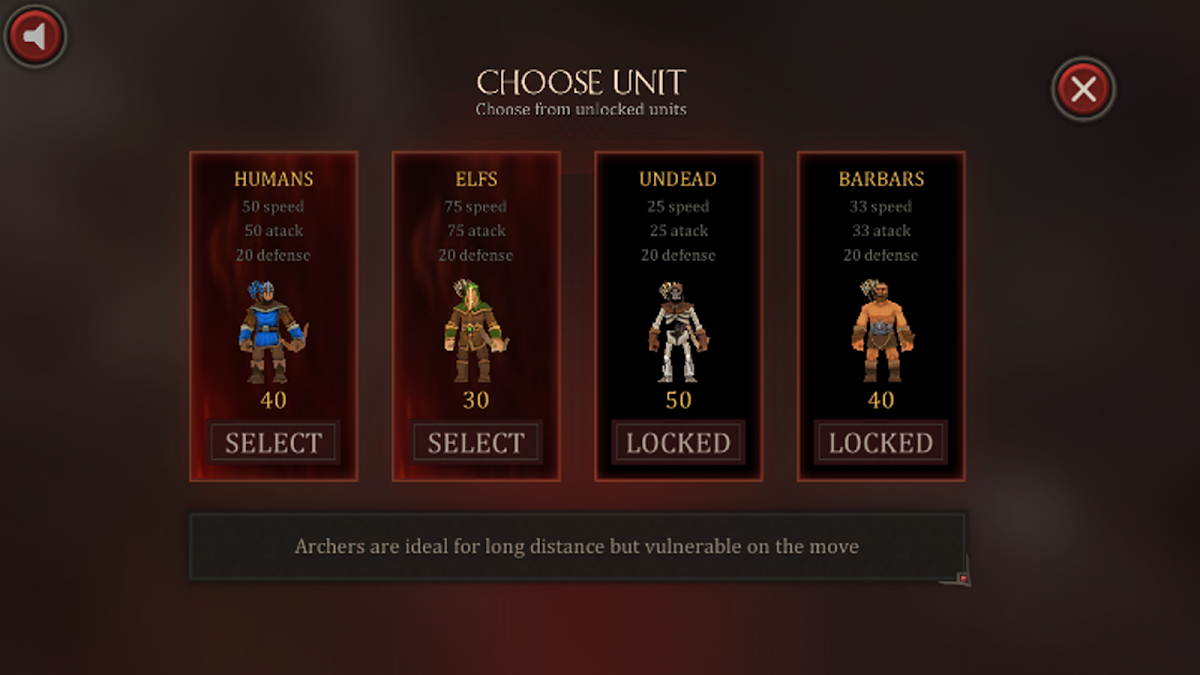This screenshot has height=675, width=1200.
Task: Click the Elfs cost number 30
Action: [x=476, y=400]
